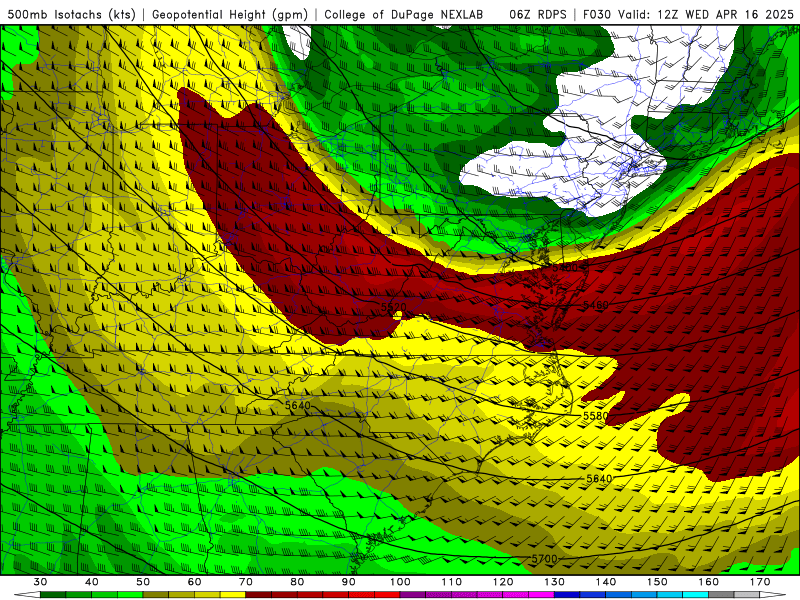Click the colorbar value 70
The height and width of the screenshot is (600, 800).
pyautogui.click(x=246, y=582)
